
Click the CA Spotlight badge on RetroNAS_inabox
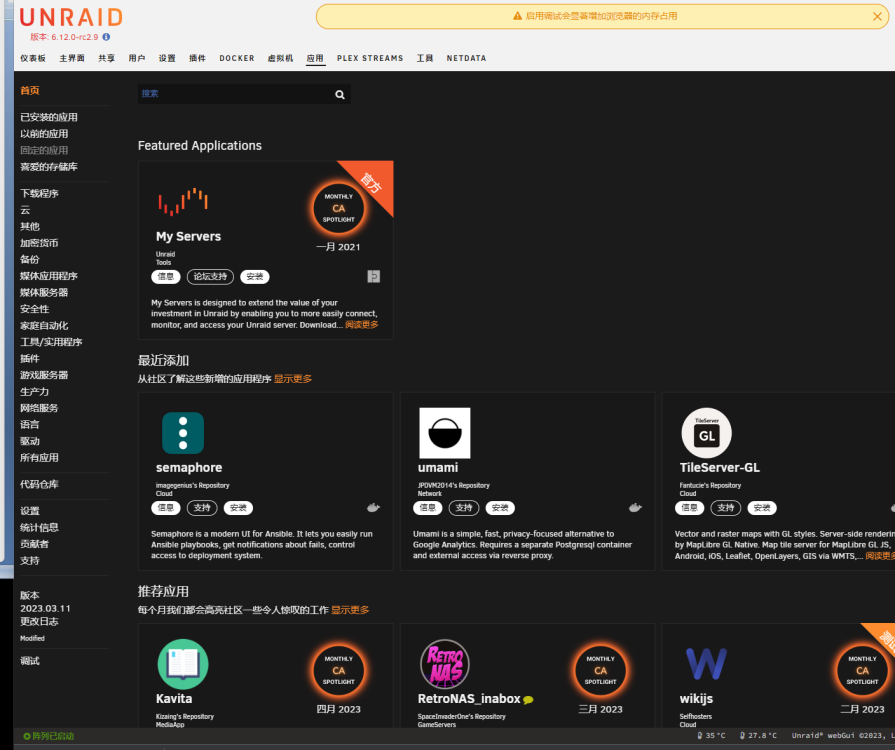(600, 671)
